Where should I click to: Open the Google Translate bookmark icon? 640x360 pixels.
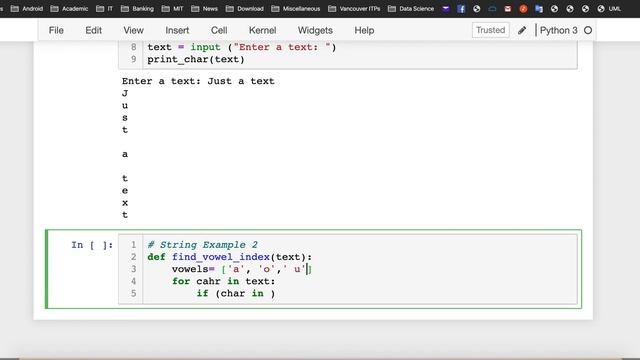tap(539, 9)
